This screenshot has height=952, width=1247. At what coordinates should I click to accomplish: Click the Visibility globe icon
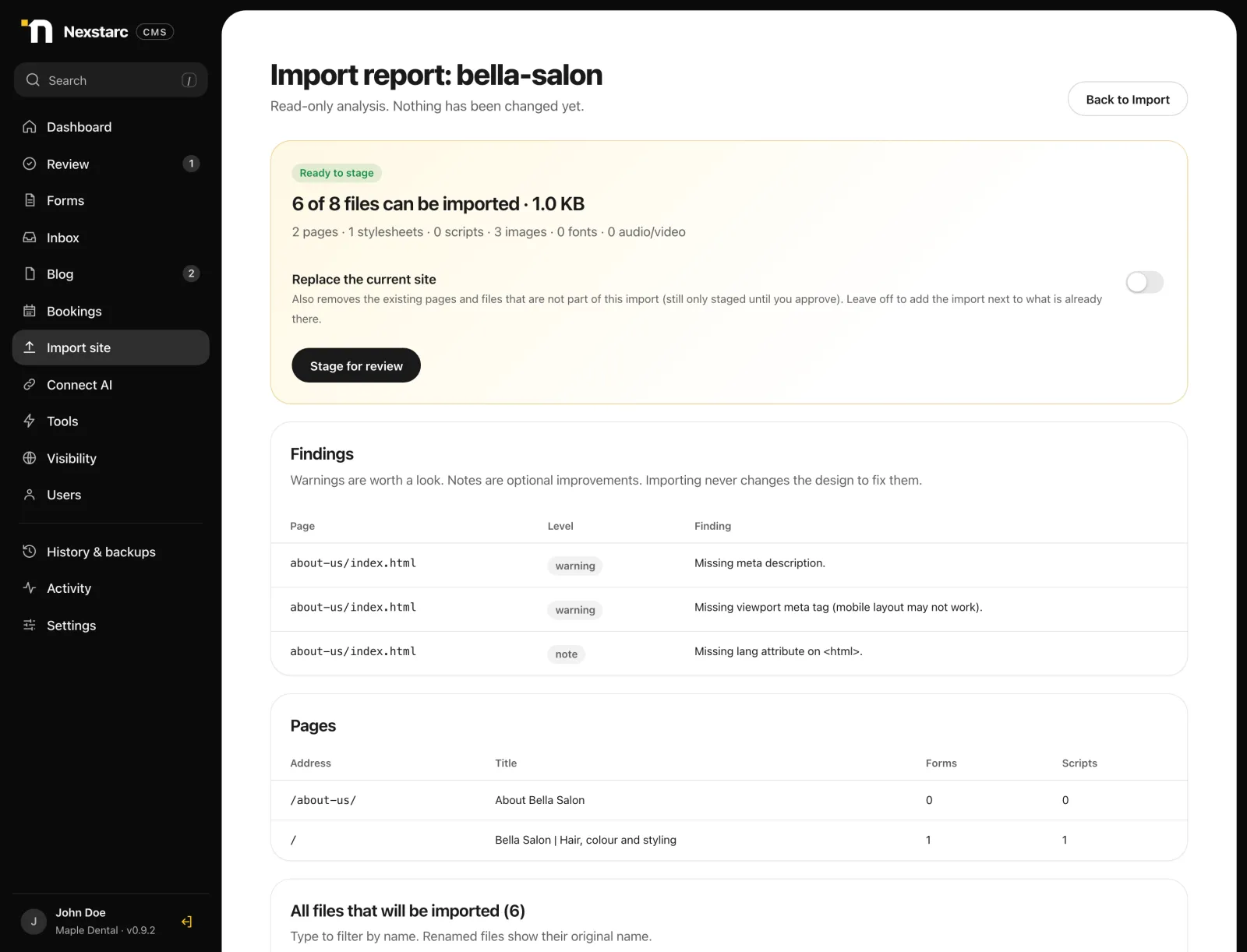pyautogui.click(x=30, y=458)
